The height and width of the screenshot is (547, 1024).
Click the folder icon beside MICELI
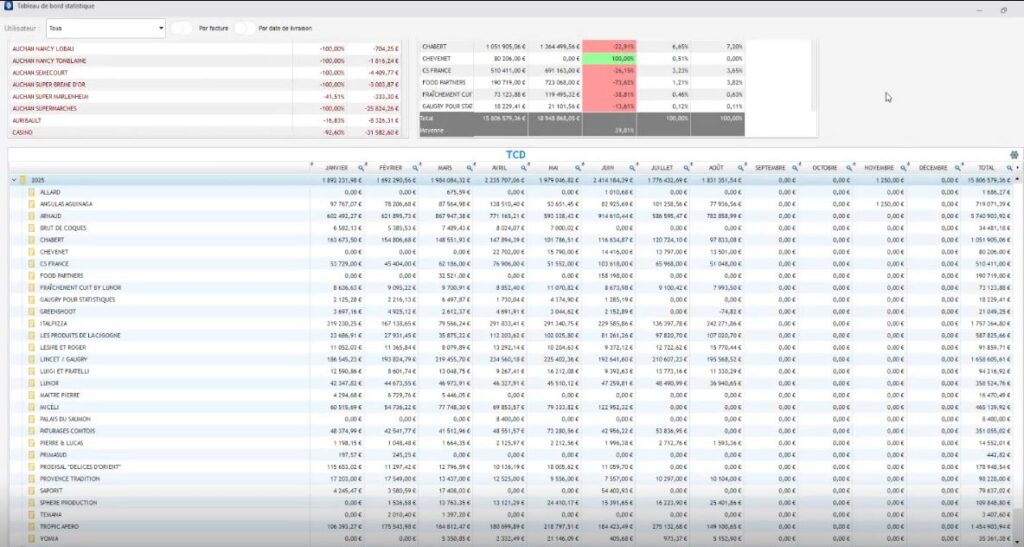point(31,407)
